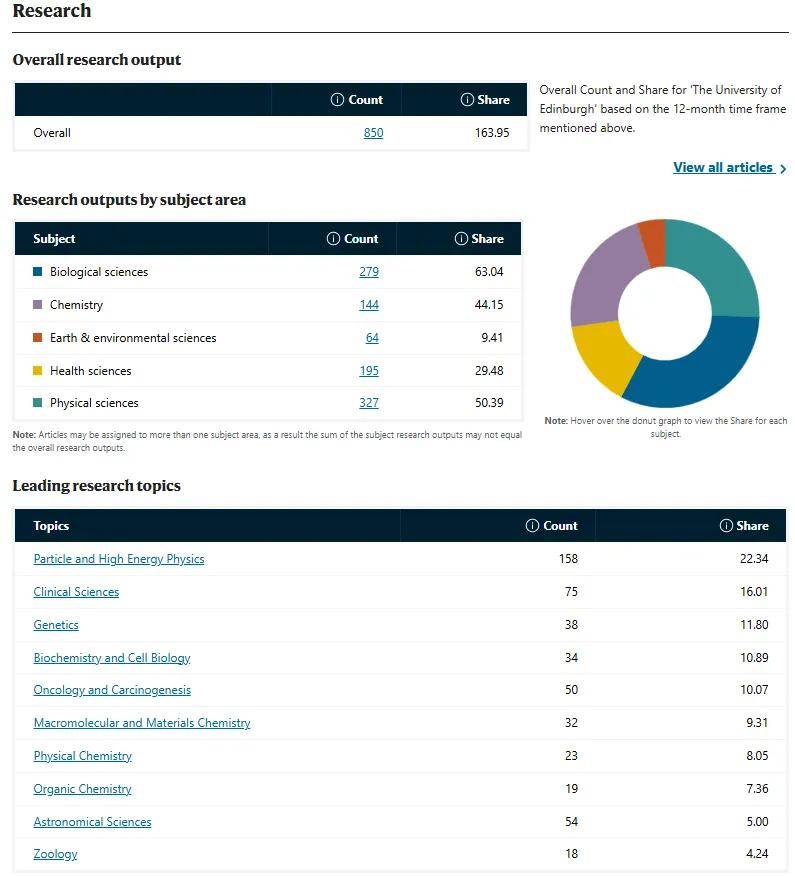Viewport: 795px width, 876px height.
Task: Click info icon beside Overall Count header
Action: tap(337, 100)
